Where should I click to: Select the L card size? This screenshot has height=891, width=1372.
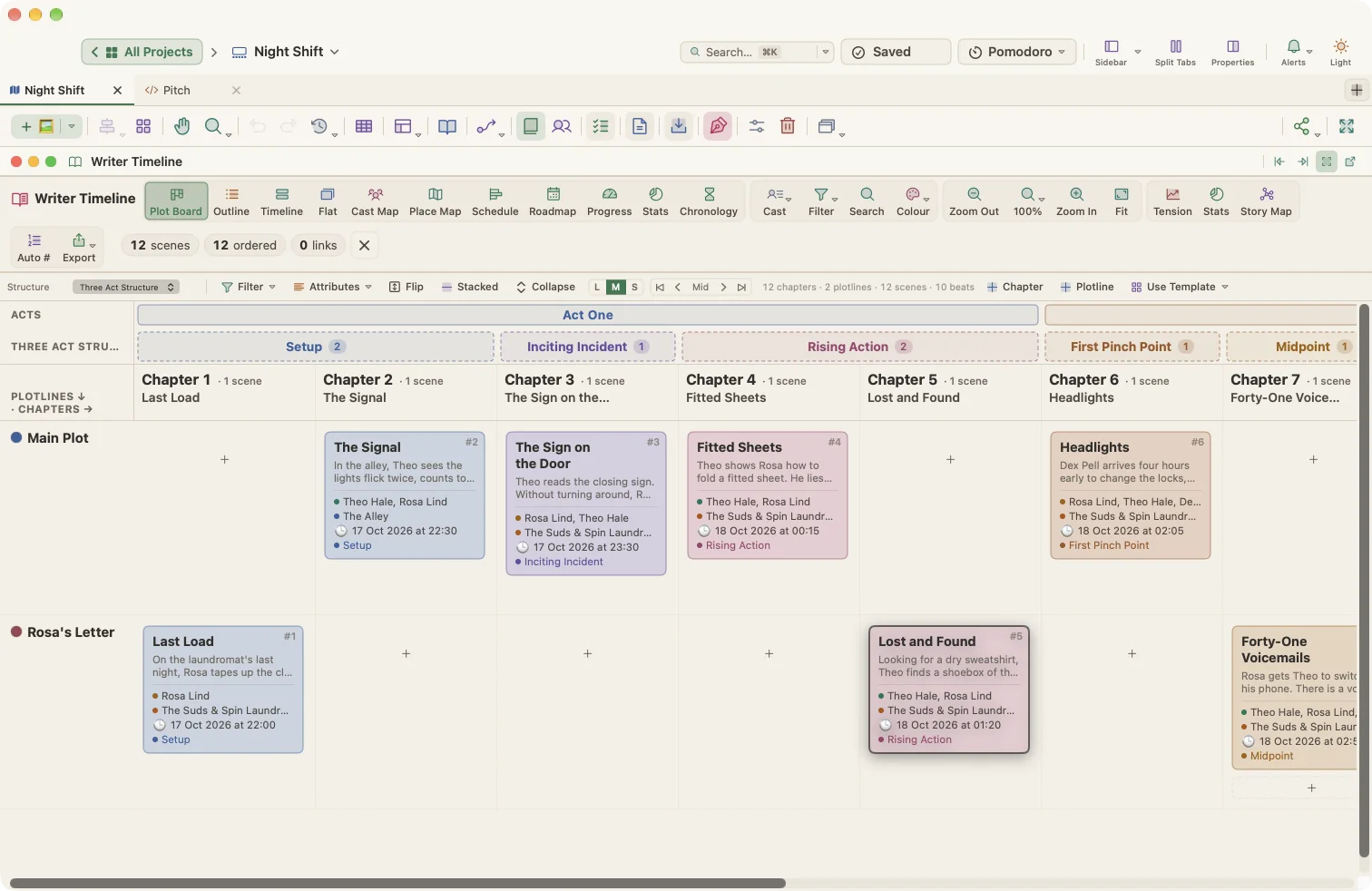pyautogui.click(x=596, y=287)
